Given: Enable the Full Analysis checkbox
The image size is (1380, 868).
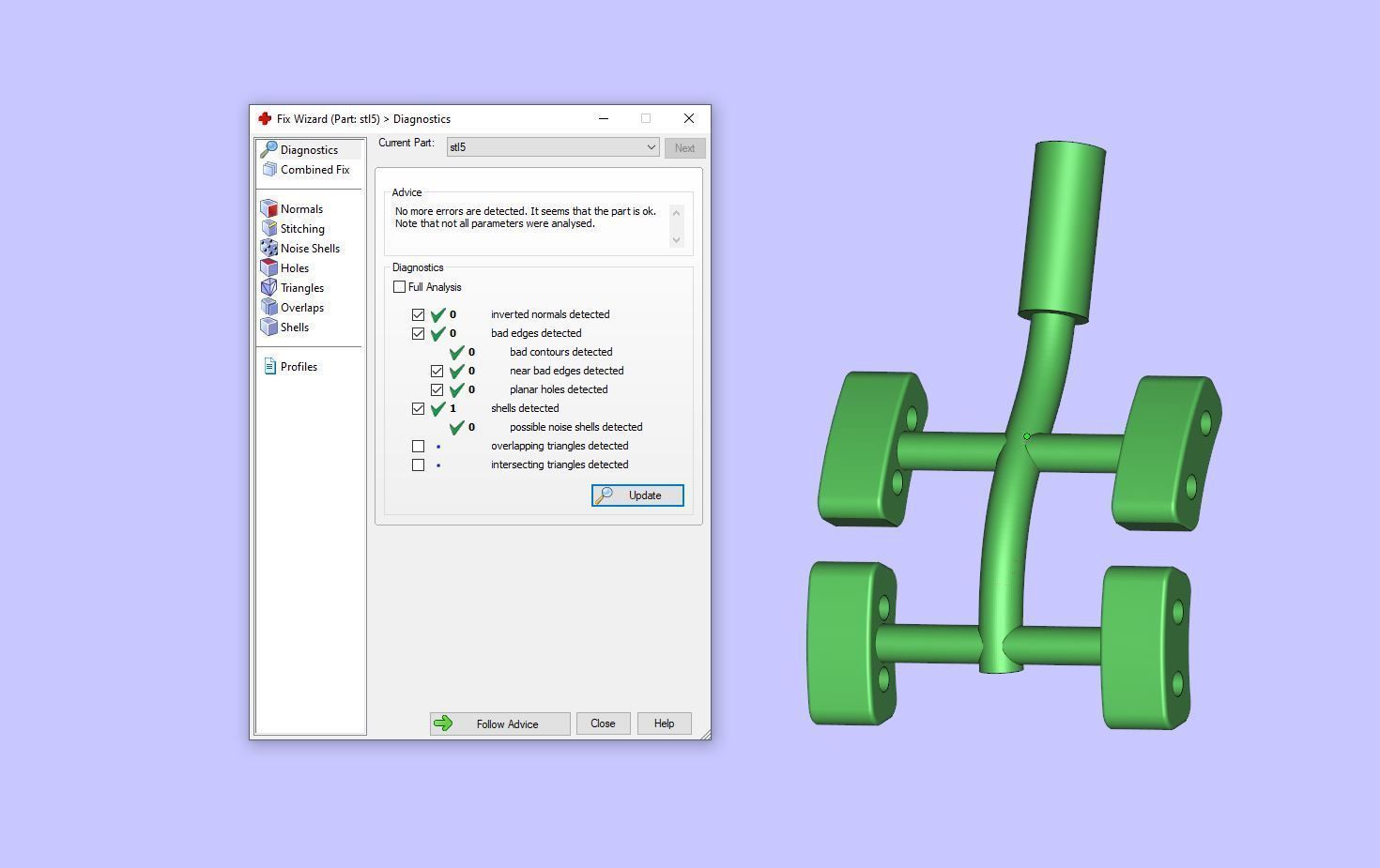Looking at the screenshot, I should (400, 287).
